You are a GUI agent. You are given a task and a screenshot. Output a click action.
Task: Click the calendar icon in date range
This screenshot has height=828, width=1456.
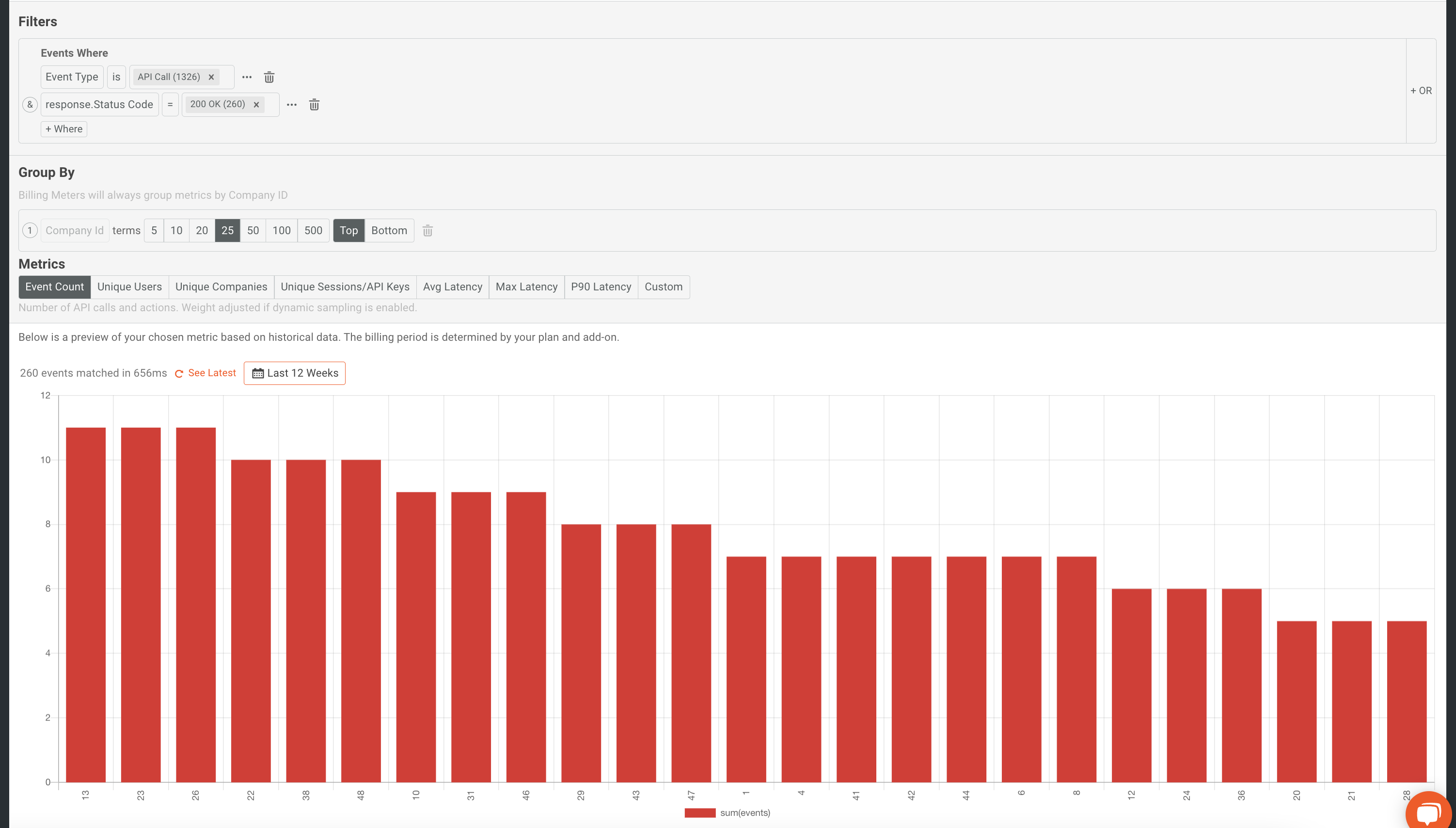(x=257, y=373)
